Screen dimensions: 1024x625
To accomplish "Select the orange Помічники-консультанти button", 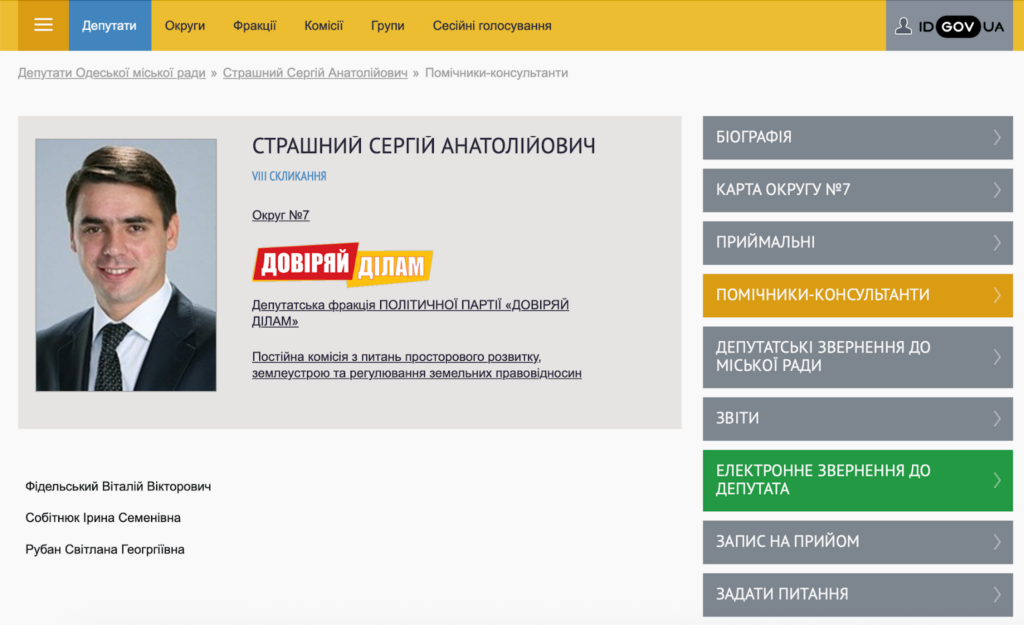I will [857, 295].
